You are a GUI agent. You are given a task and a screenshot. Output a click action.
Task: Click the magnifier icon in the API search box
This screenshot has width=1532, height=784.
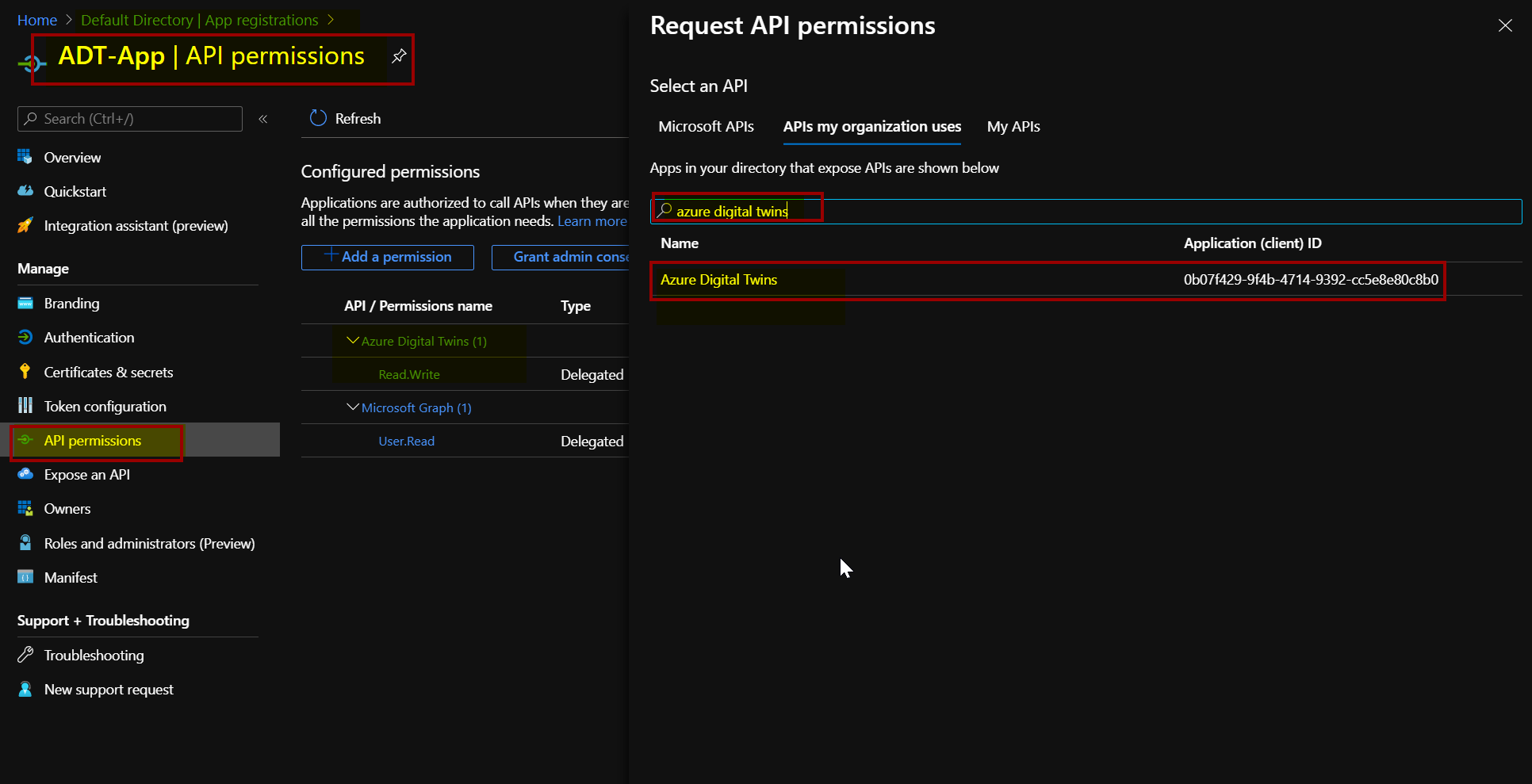tap(665, 210)
